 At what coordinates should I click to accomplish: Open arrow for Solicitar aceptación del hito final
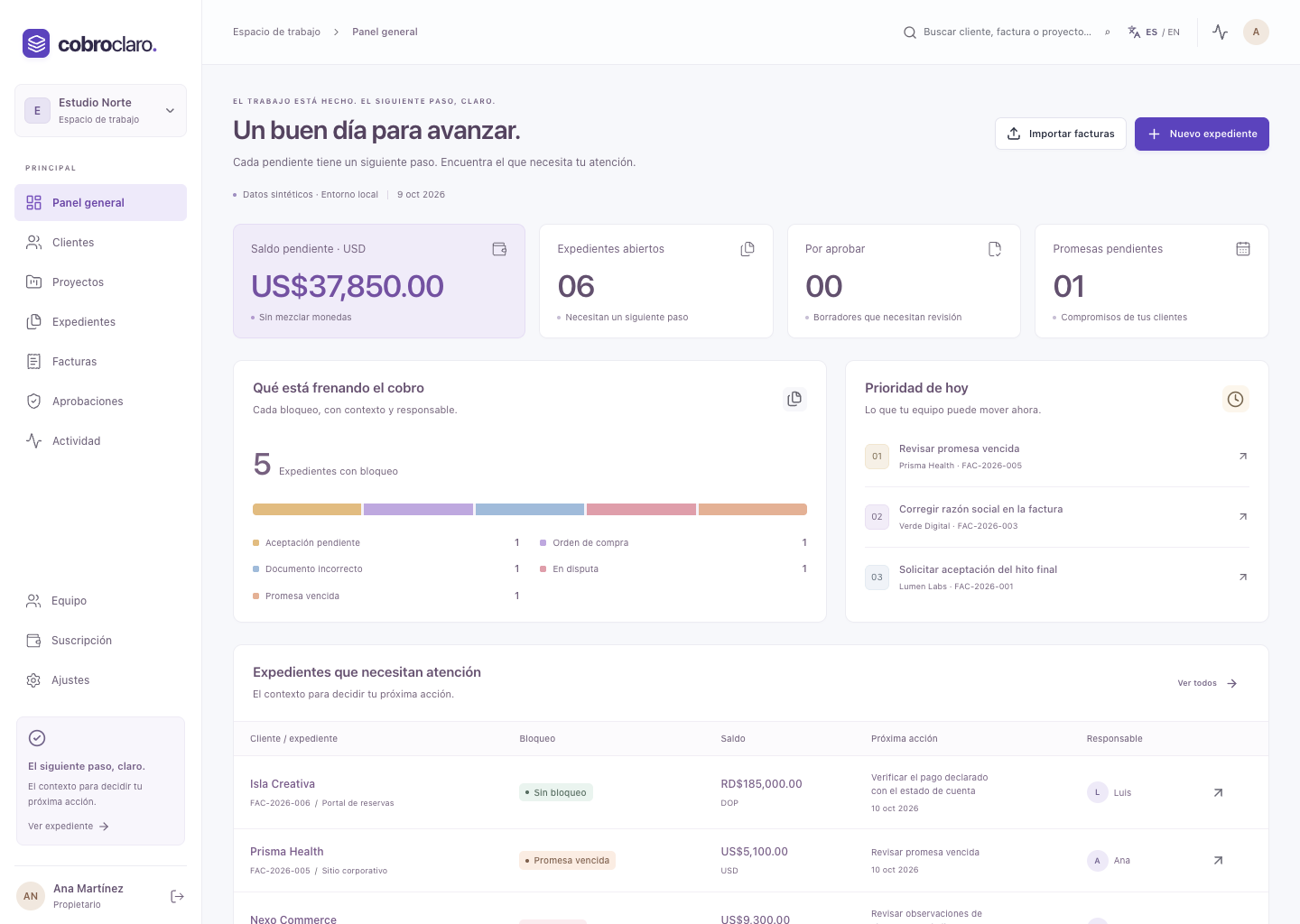pos(1243,577)
